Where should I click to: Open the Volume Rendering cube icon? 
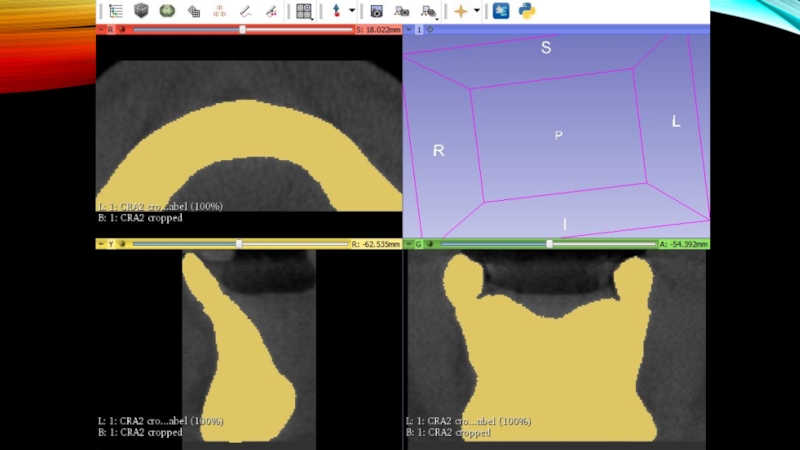tap(141, 11)
